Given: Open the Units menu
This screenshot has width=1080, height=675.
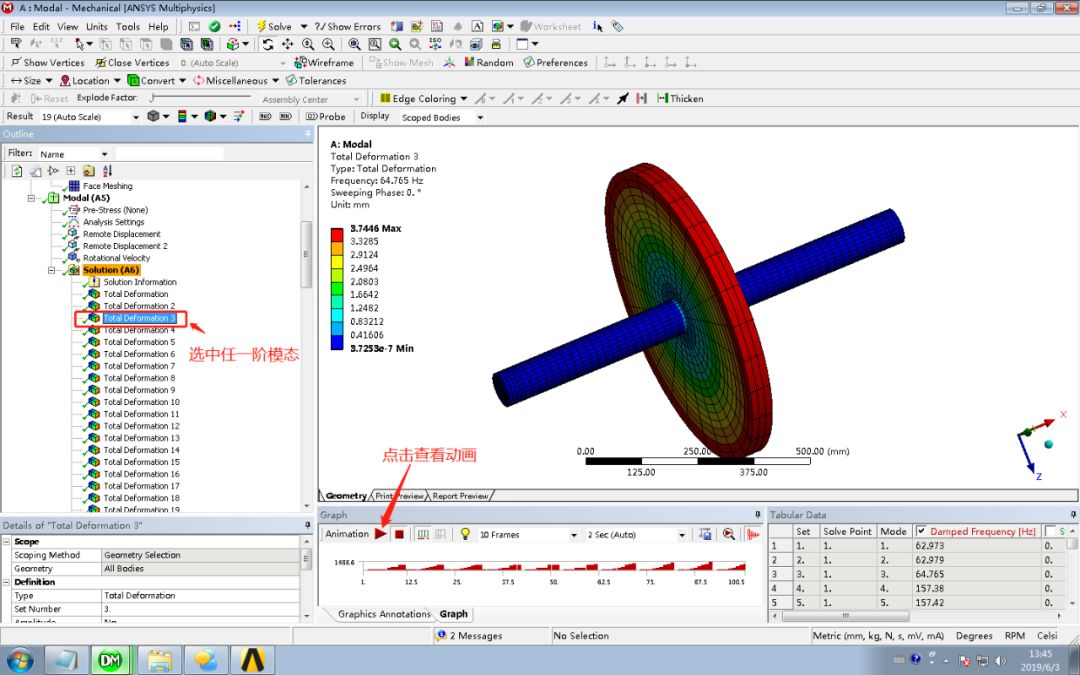Looking at the screenshot, I should pyautogui.click(x=96, y=26).
